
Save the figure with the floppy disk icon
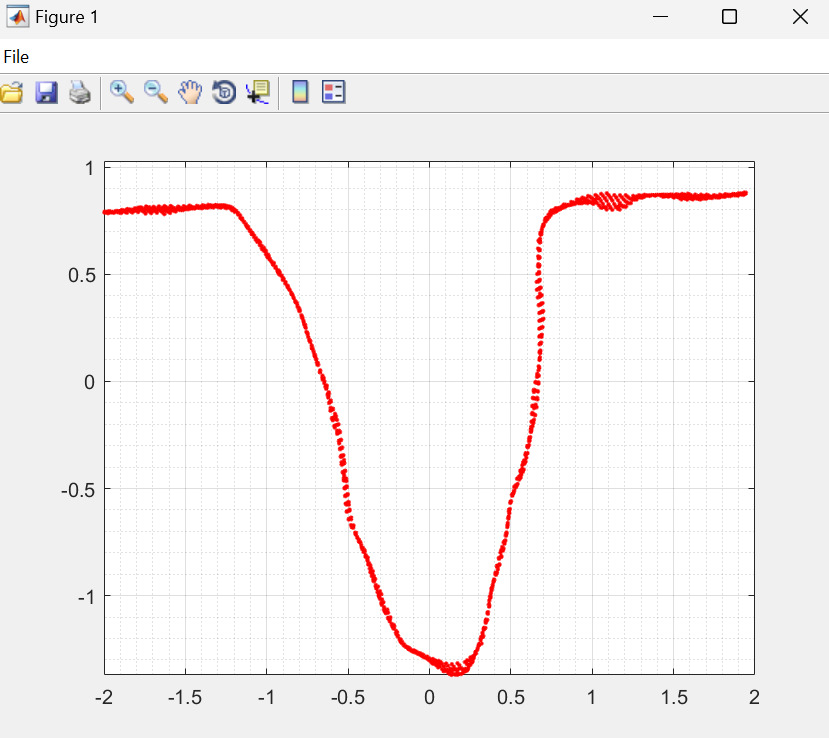point(46,93)
